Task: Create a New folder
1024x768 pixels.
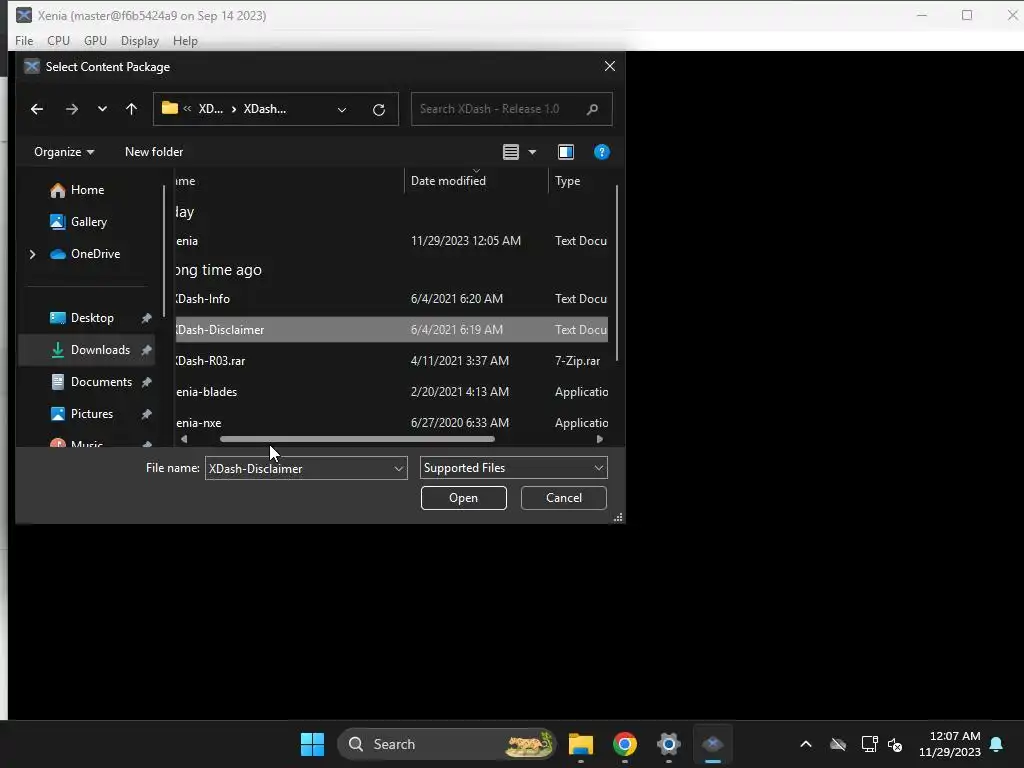Action: click(154, 152)
